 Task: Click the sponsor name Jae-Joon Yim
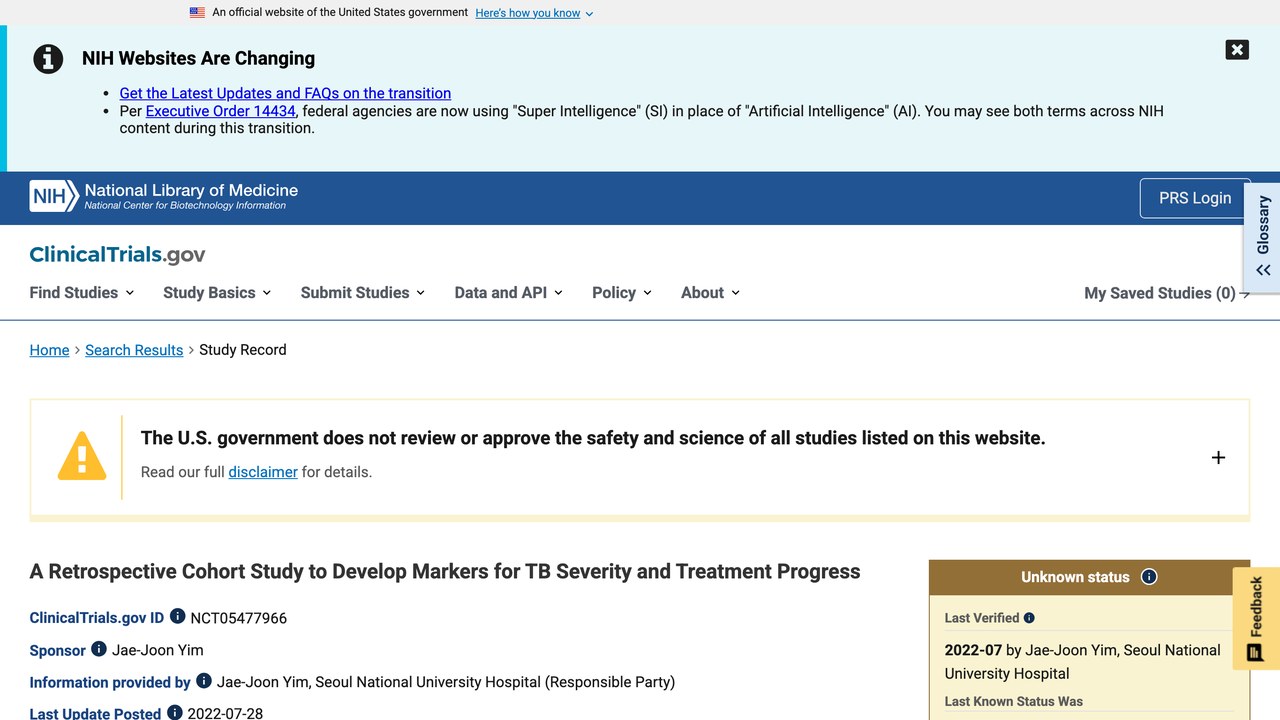(x=158, y=650)
